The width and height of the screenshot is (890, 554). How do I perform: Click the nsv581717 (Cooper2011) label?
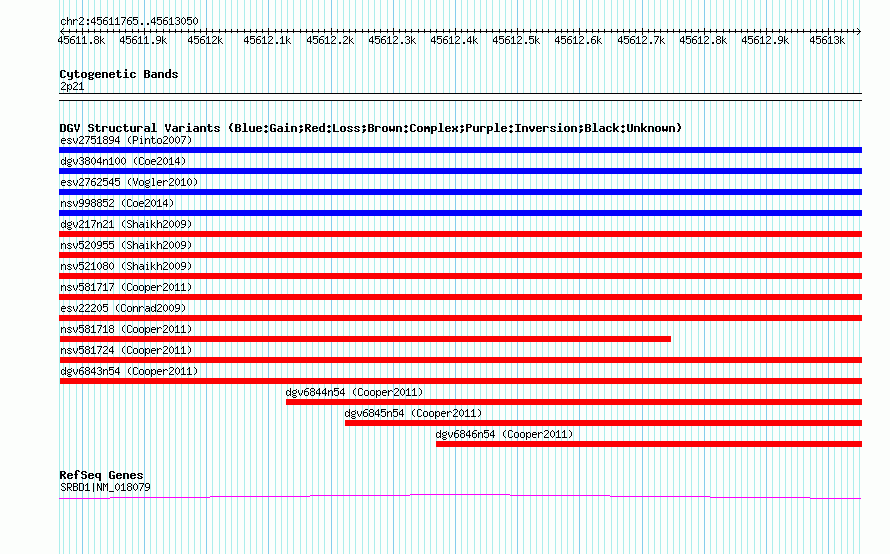pos(126,287)
